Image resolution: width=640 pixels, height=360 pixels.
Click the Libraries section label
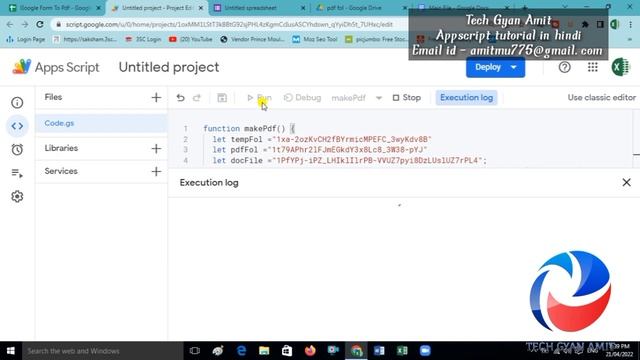pos(61,148)
